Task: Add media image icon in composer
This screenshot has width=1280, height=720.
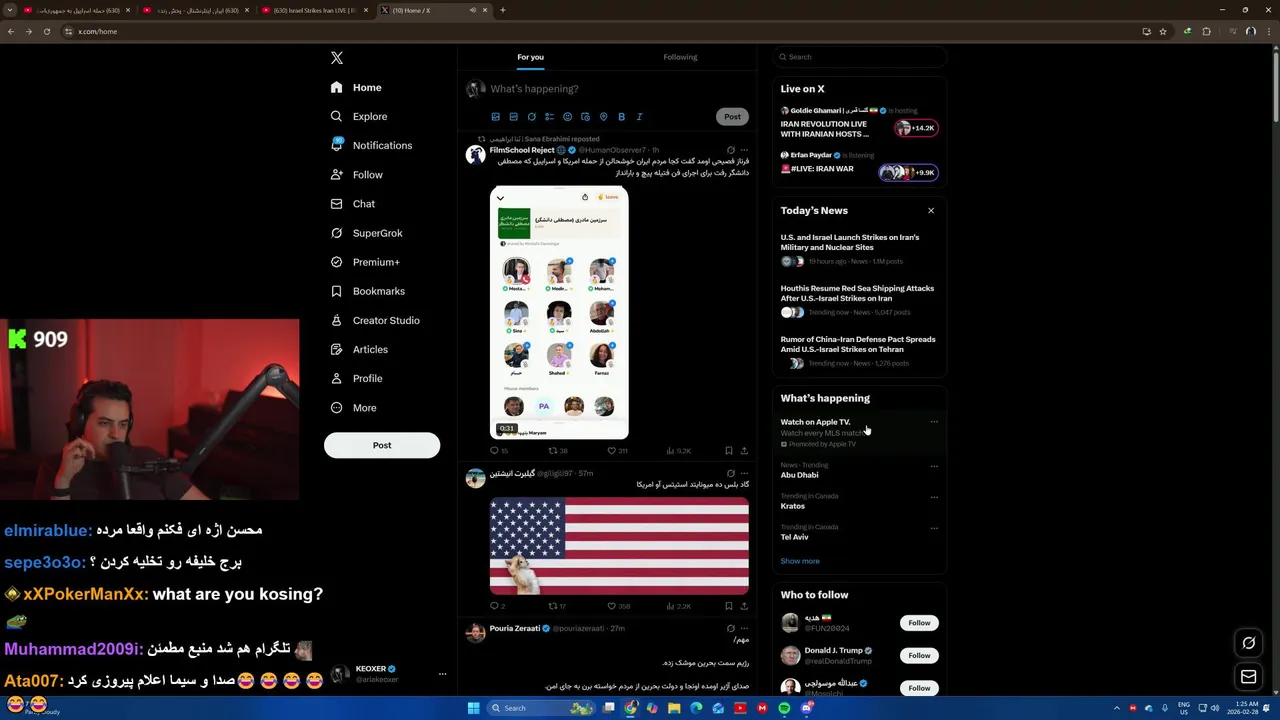Action: click(x=495, y=117)
